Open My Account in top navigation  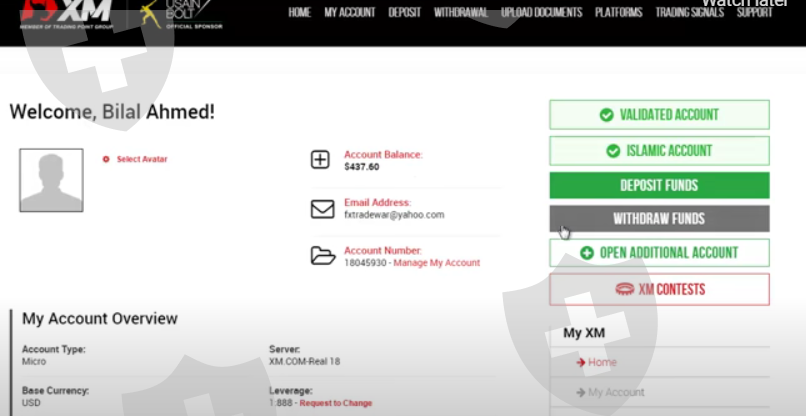click(x=350, y=12)
